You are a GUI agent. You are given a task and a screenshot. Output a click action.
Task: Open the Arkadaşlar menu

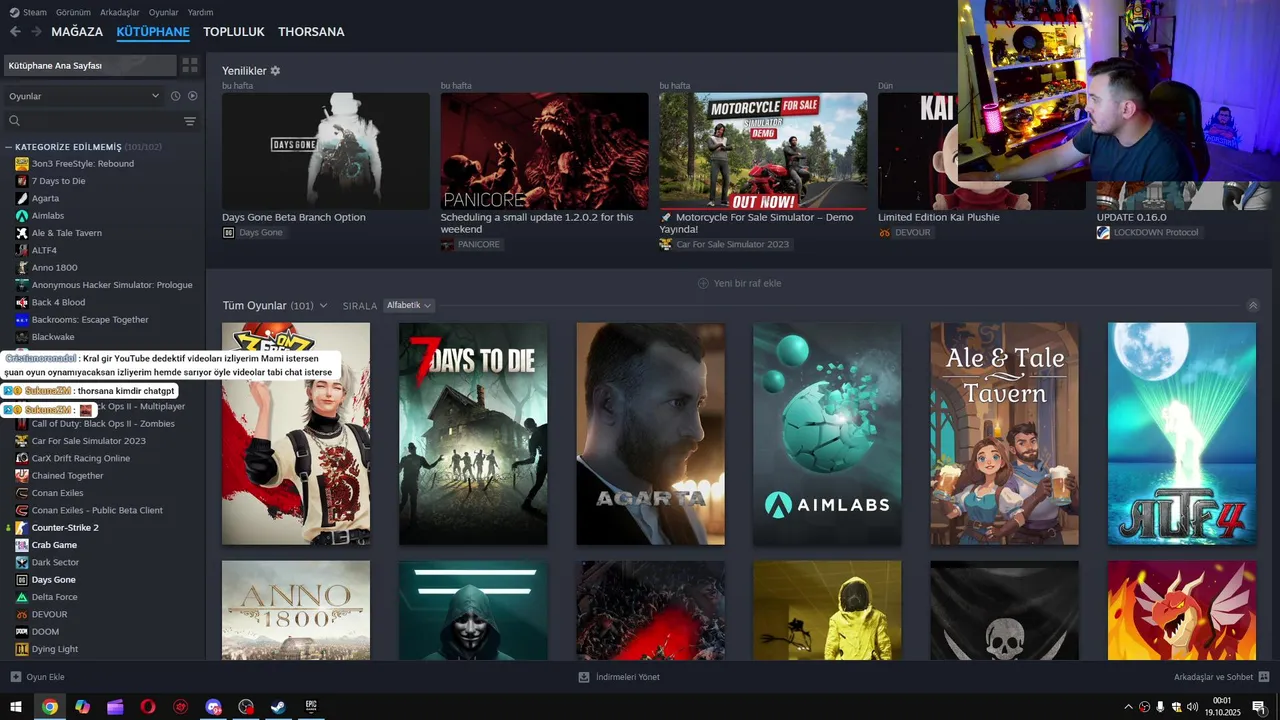pyautogui.click(x=120, y=12)
